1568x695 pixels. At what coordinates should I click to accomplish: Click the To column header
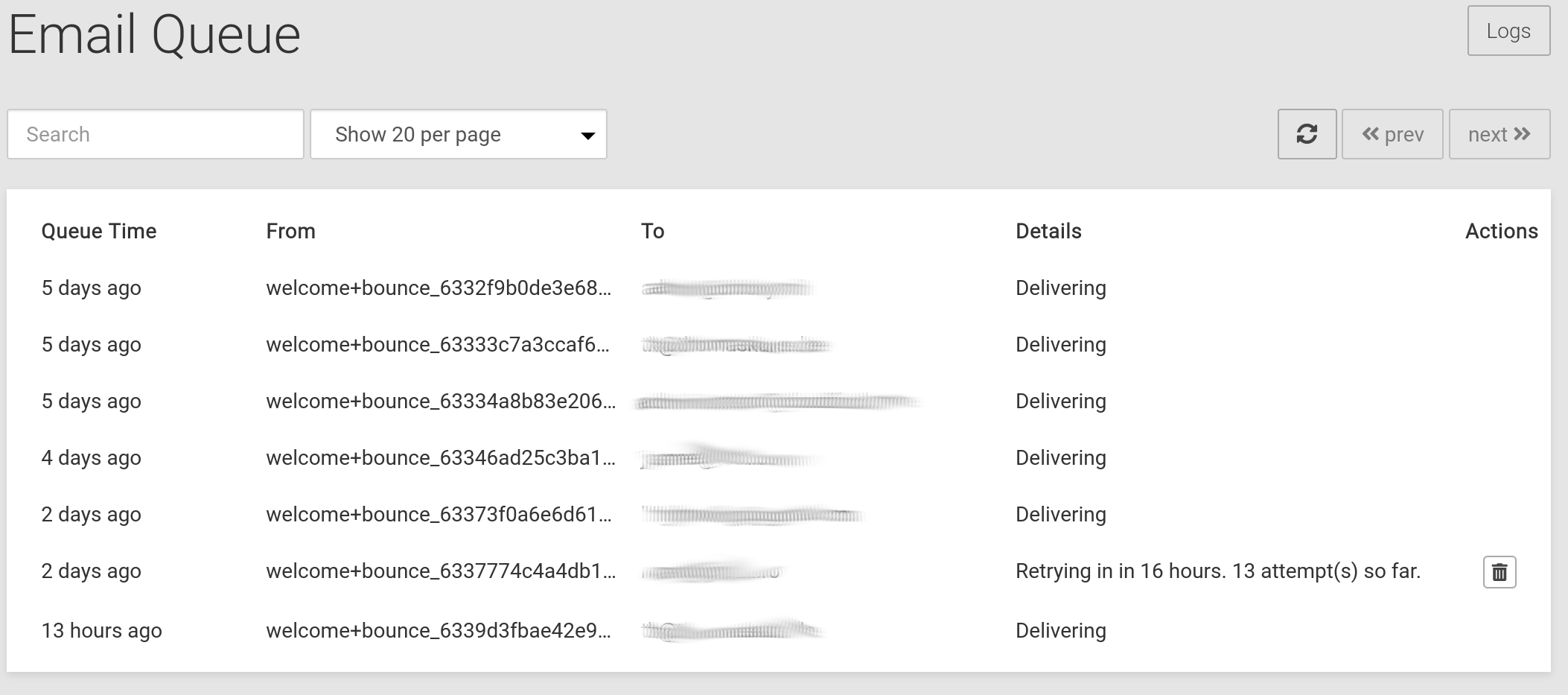pos(652,231)
